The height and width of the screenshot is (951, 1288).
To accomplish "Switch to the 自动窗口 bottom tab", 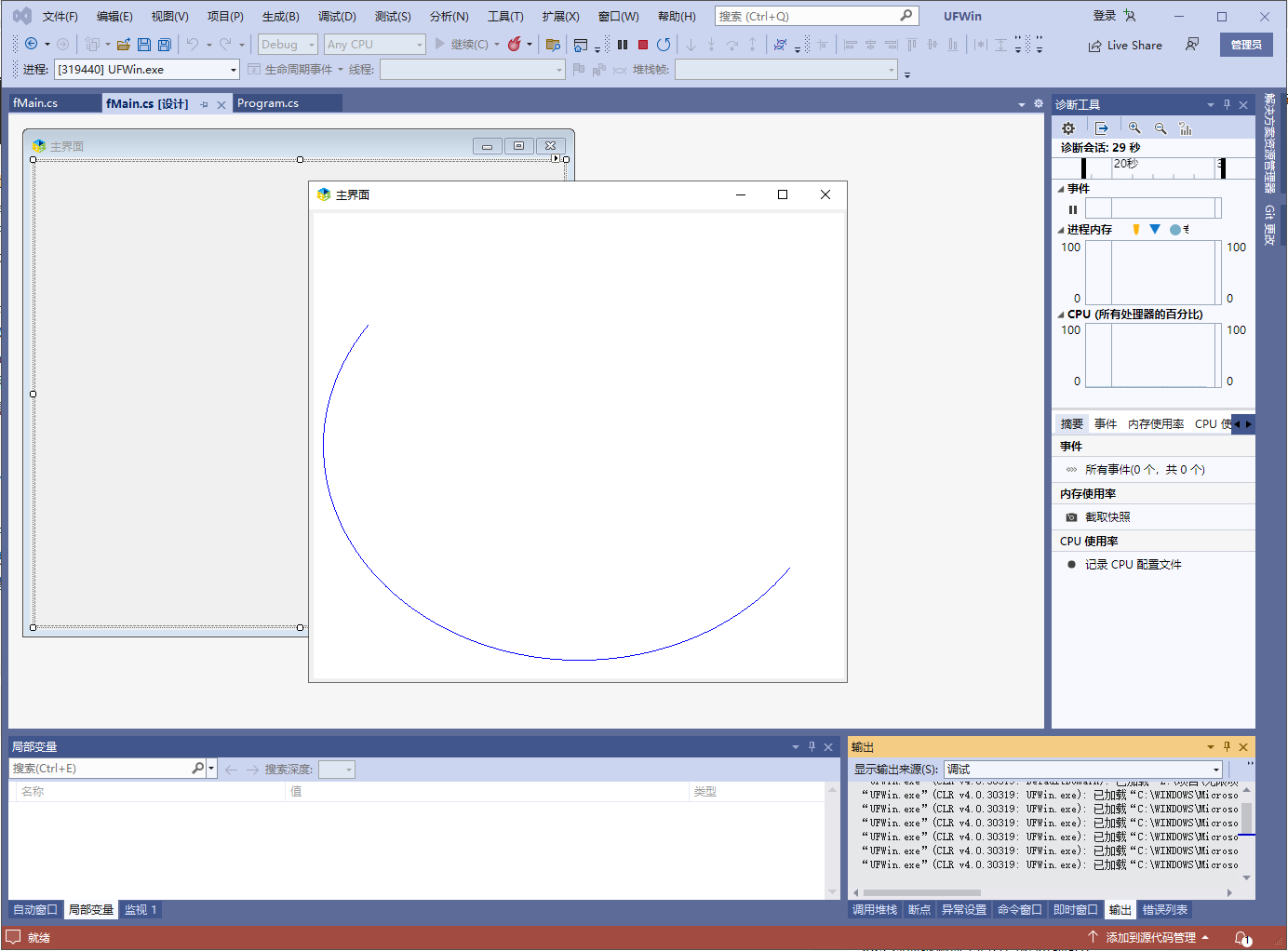I will point(35,909).
